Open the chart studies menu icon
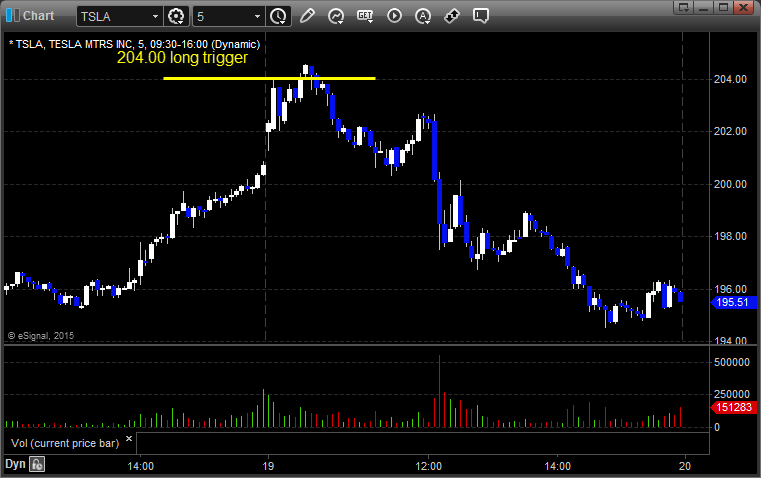 pos(336,16)
